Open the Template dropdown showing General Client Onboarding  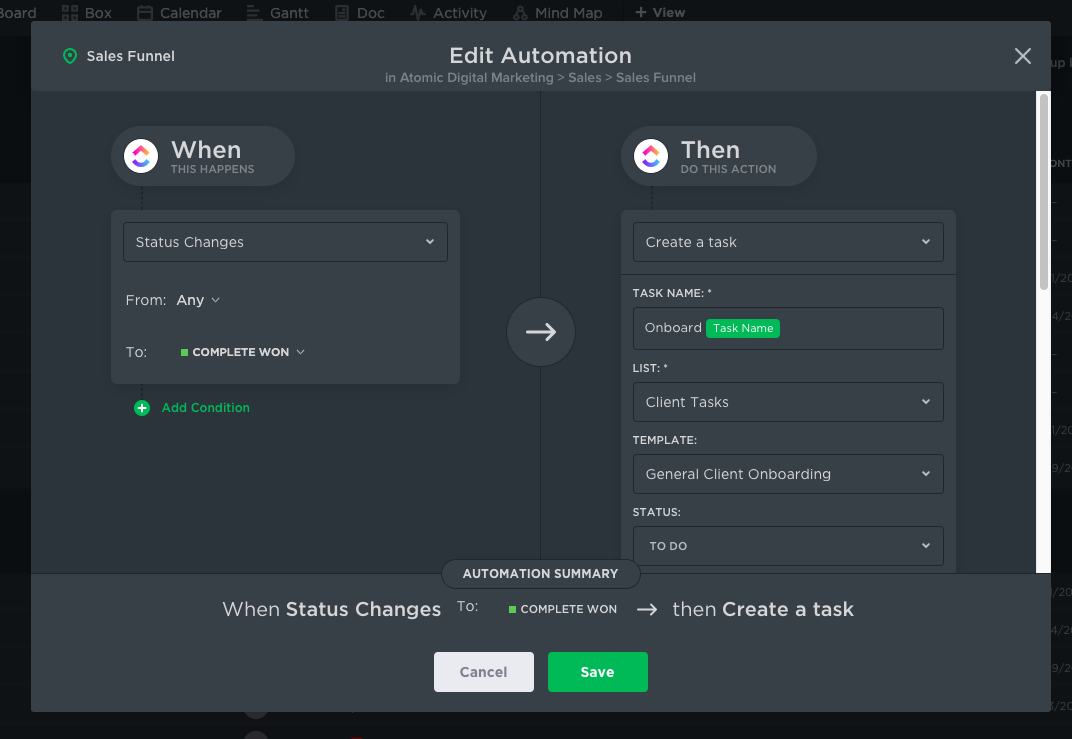787,474
